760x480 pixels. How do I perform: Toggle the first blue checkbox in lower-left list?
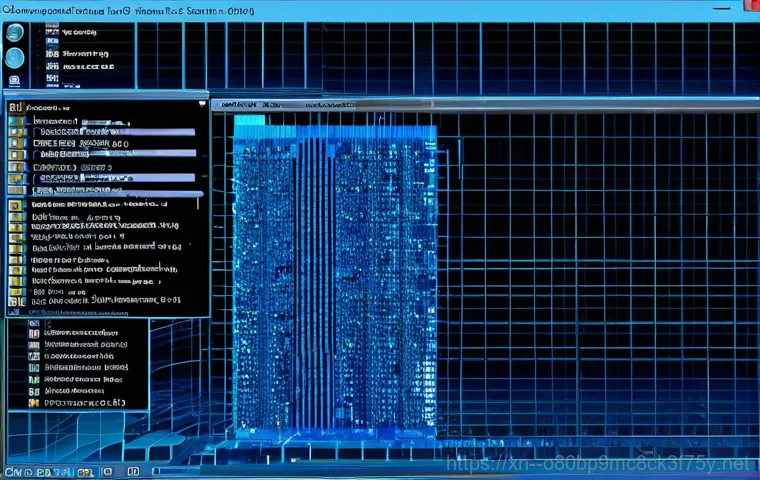34,325
